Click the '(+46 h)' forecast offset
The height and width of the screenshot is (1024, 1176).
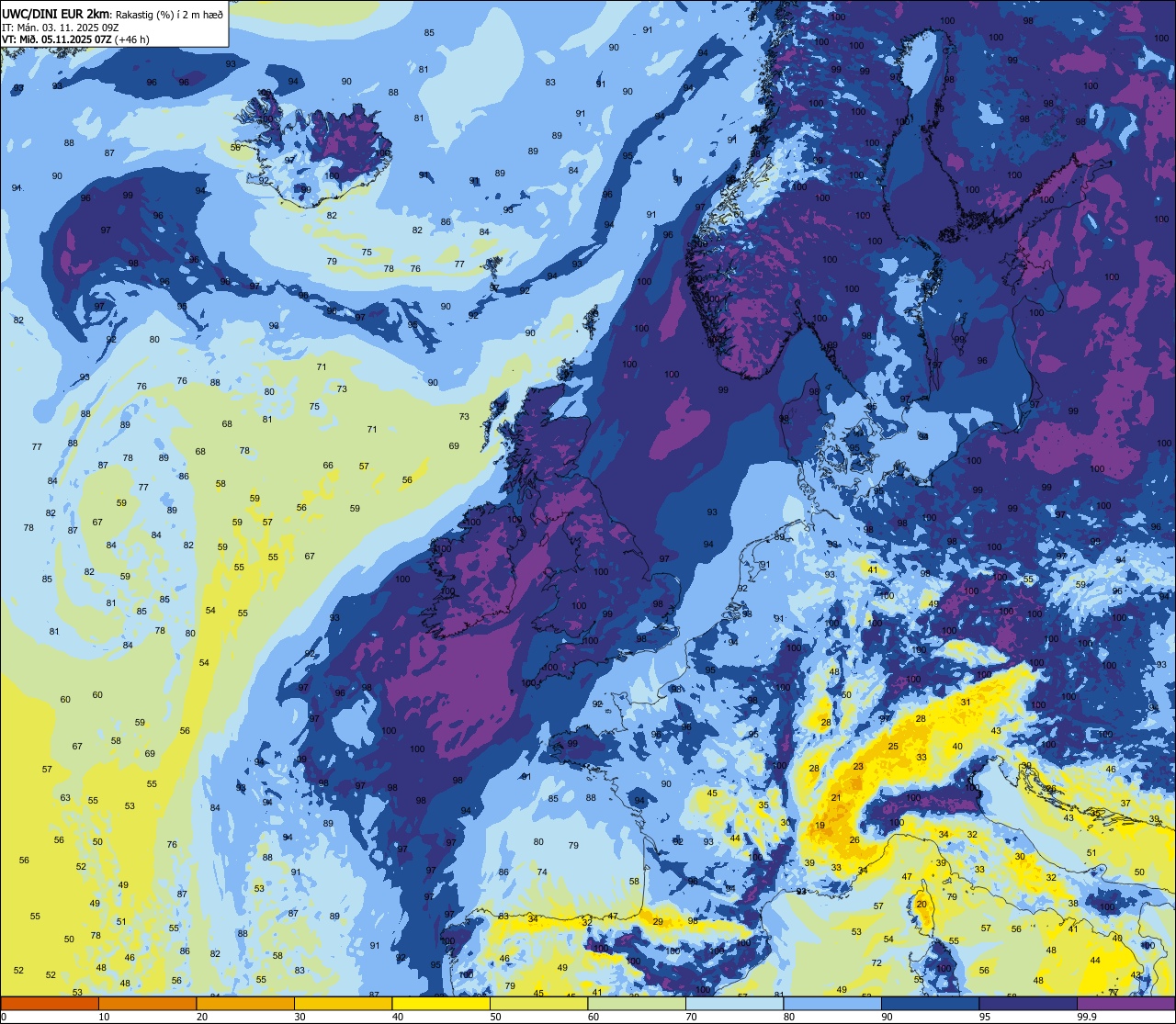(x=131, y=39)
